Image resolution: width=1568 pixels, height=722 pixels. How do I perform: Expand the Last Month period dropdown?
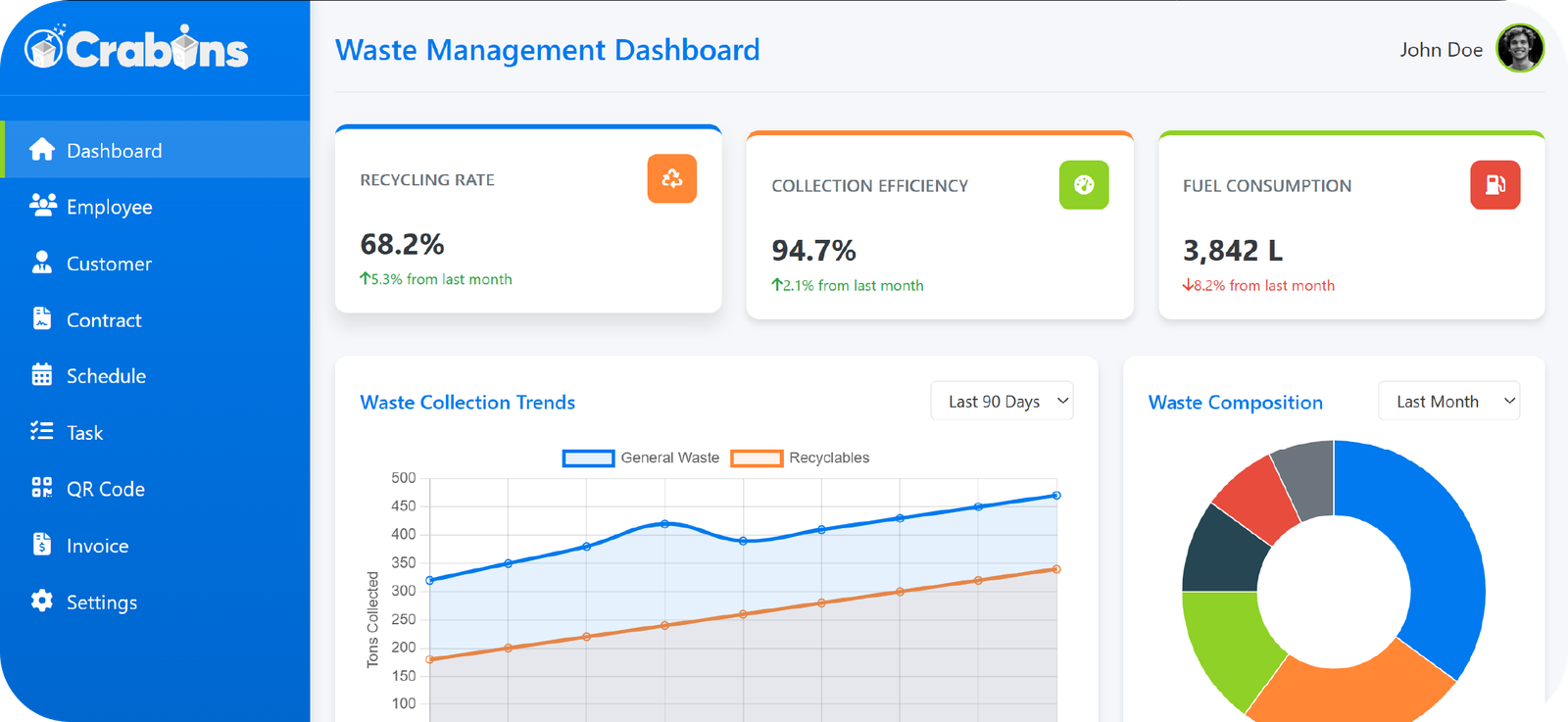click(1448, 401)
